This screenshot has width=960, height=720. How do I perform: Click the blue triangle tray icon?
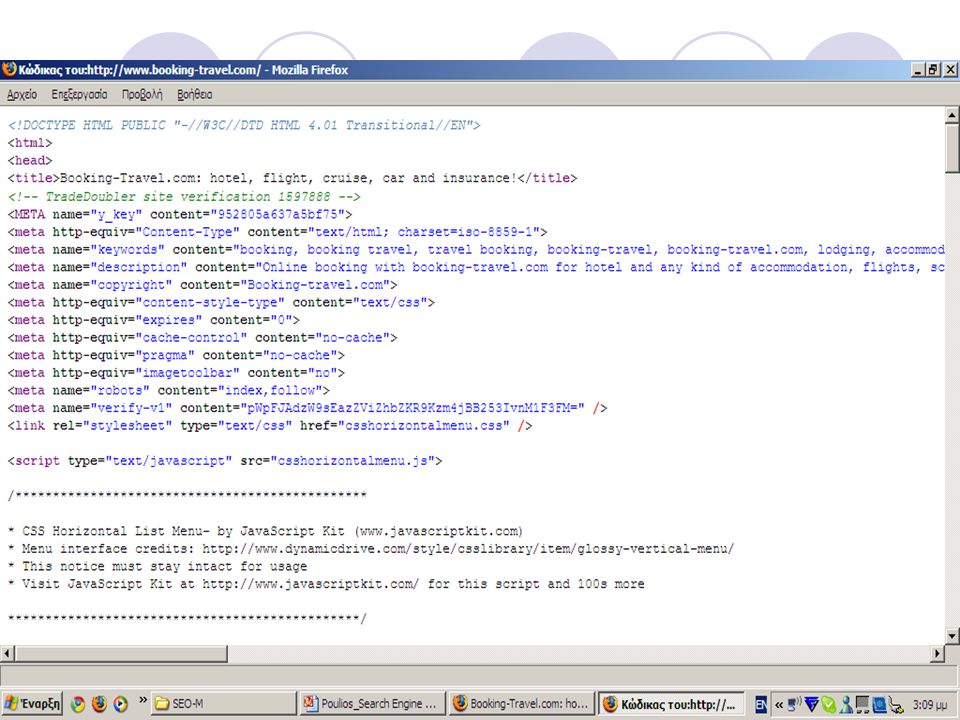pos(812,705)
